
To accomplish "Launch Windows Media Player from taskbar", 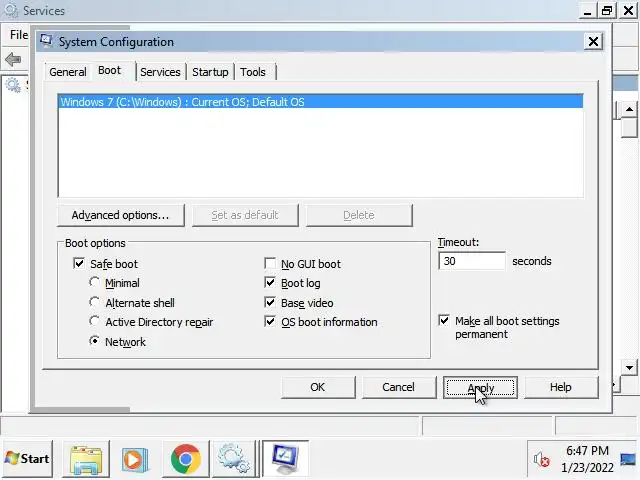I will coord(135,459).
